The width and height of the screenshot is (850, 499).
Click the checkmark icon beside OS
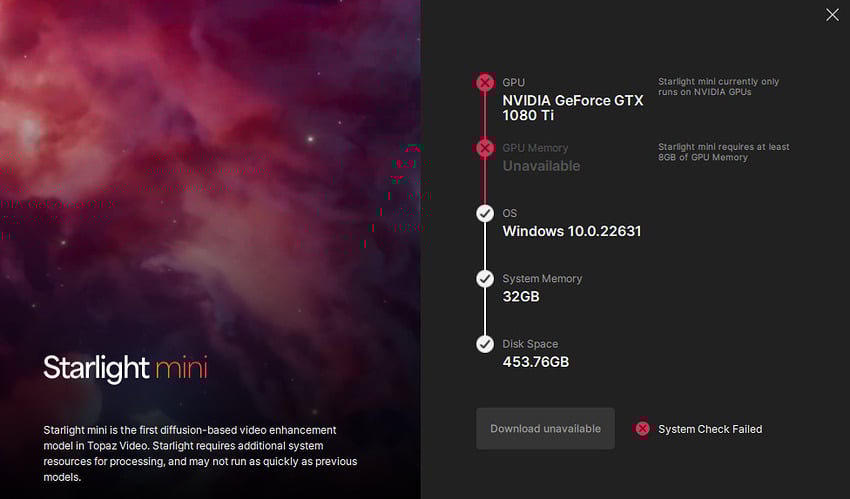[485, 213]
